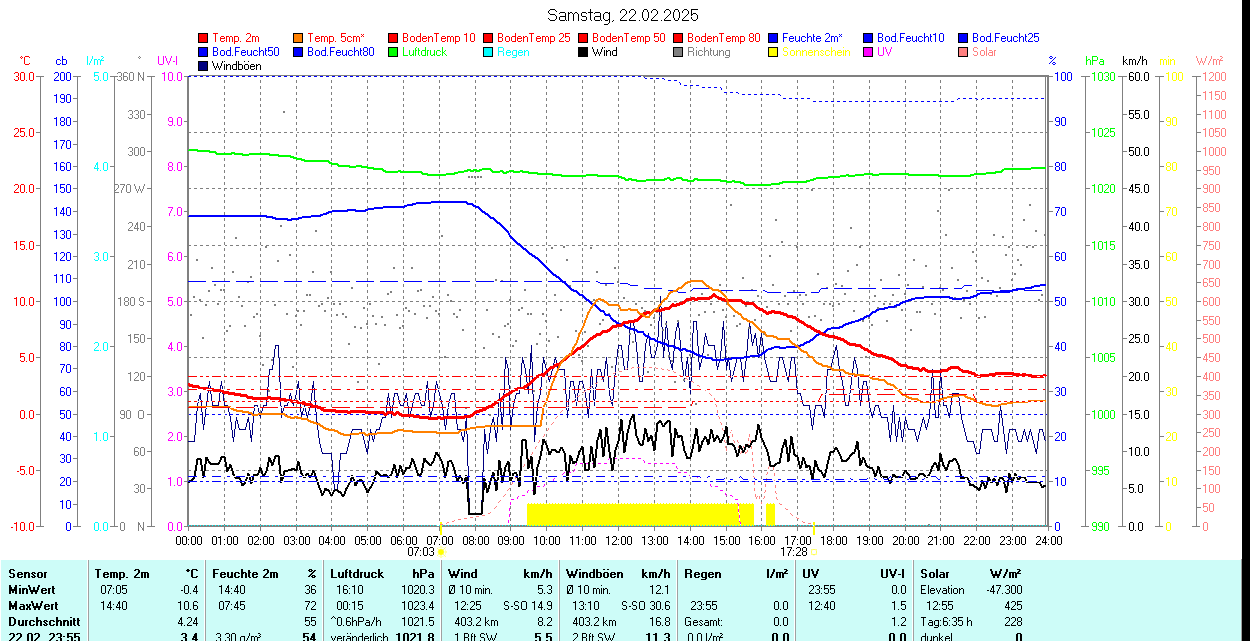Click the 12:00 label on time axis
1250x641 pixels.
pos(618,540)
